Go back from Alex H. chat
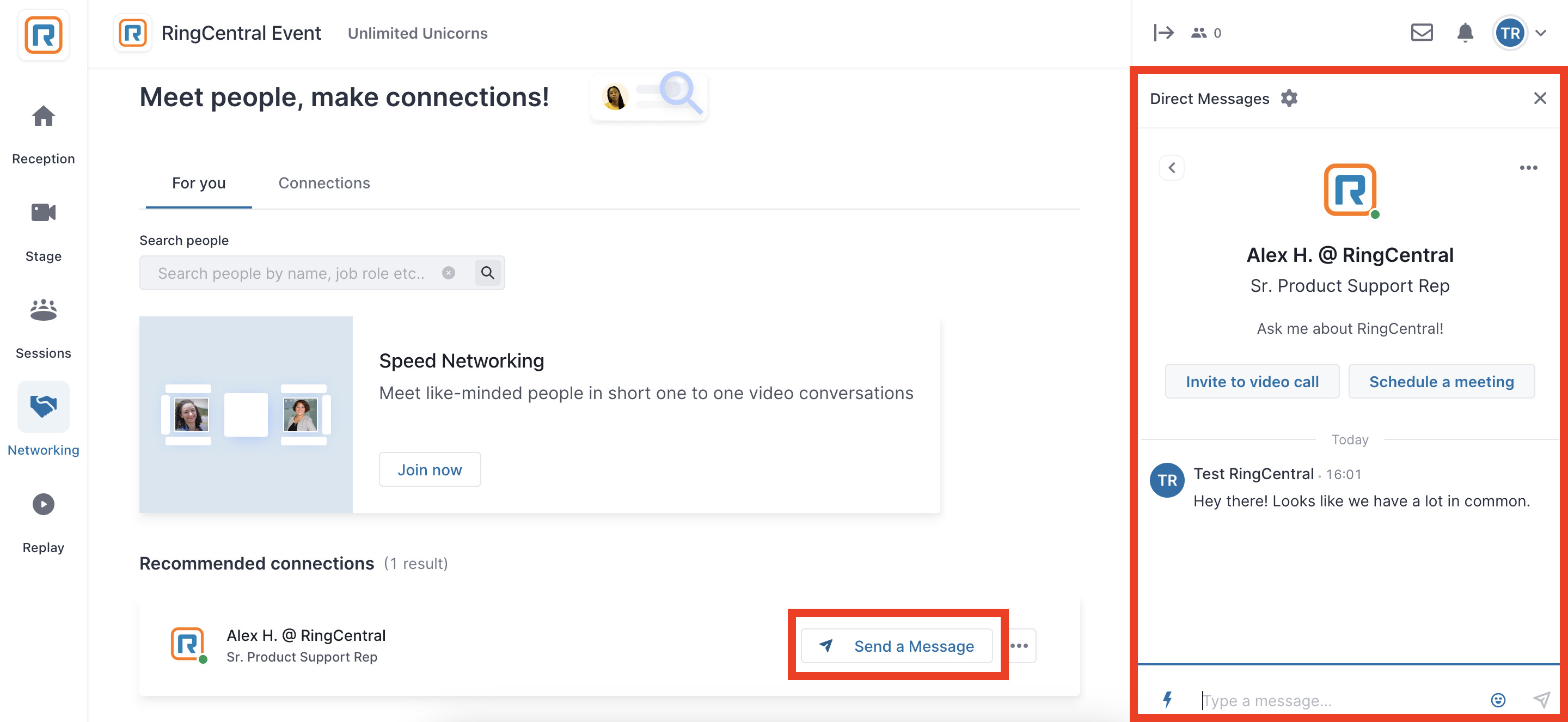This screenshot has width=1568, height=722. point(1171,167)
